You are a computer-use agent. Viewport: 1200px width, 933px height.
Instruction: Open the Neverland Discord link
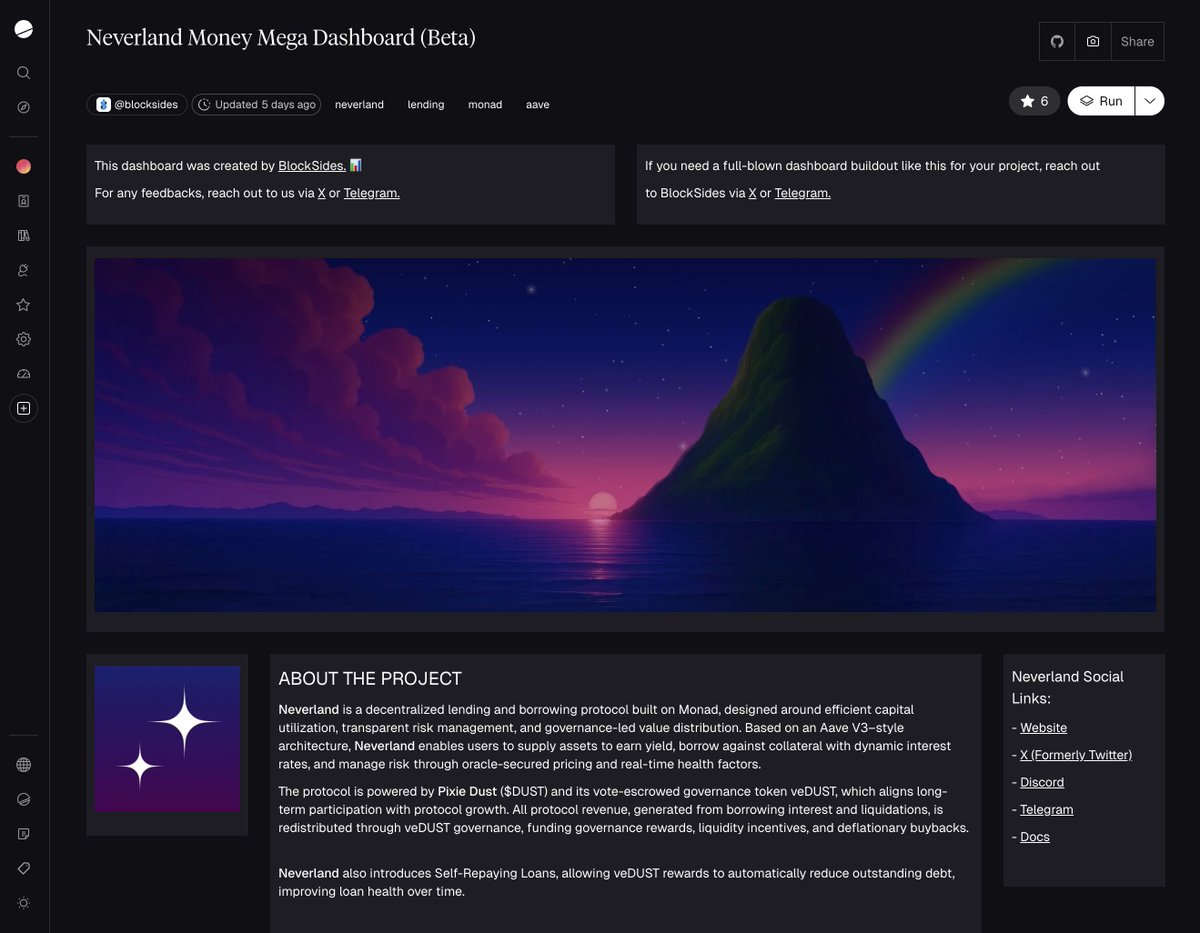1042,782
